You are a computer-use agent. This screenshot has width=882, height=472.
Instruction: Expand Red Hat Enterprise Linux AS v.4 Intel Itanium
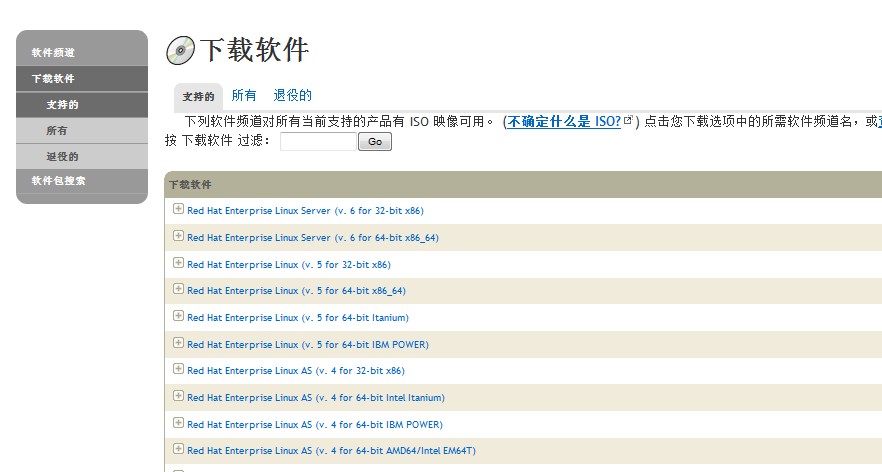point(178,395)
